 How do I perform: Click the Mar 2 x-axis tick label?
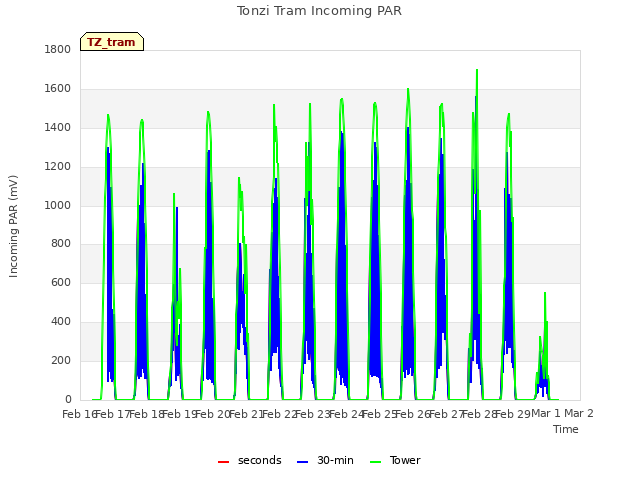(579, 413)
